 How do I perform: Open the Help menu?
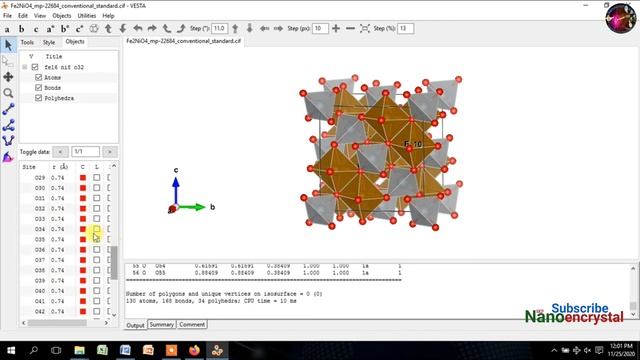(x=108, y=16)
